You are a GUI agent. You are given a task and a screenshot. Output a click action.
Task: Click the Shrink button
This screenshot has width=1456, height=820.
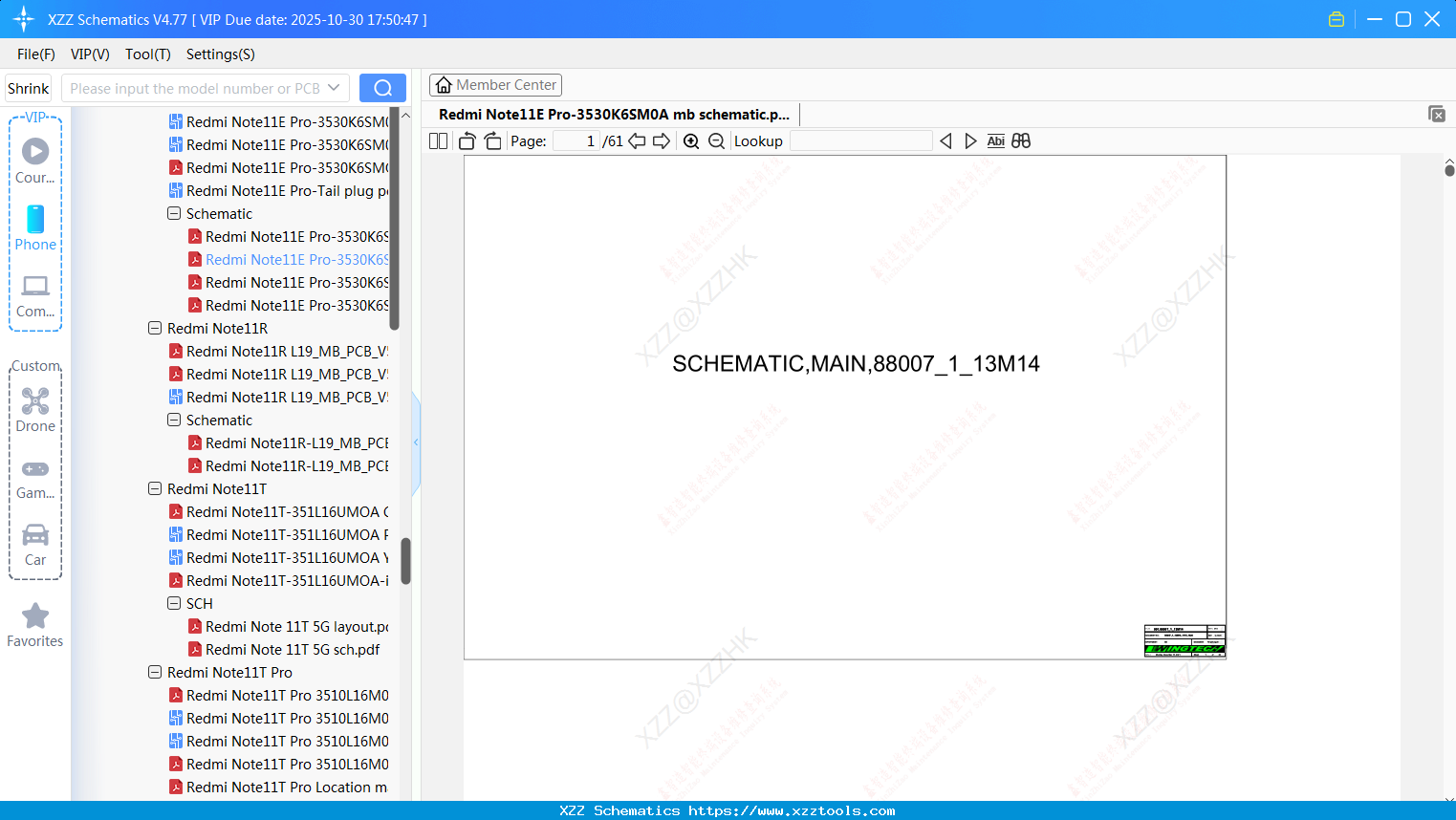28,87
